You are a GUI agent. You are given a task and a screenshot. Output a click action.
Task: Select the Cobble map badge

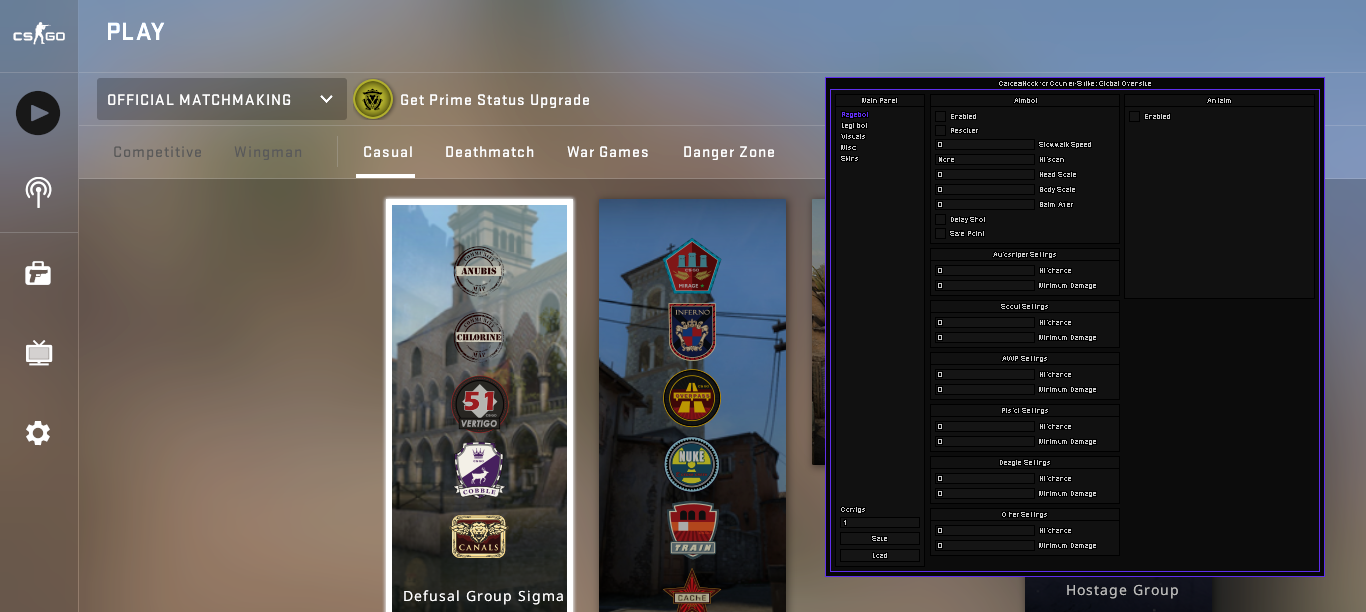(479, 471)
